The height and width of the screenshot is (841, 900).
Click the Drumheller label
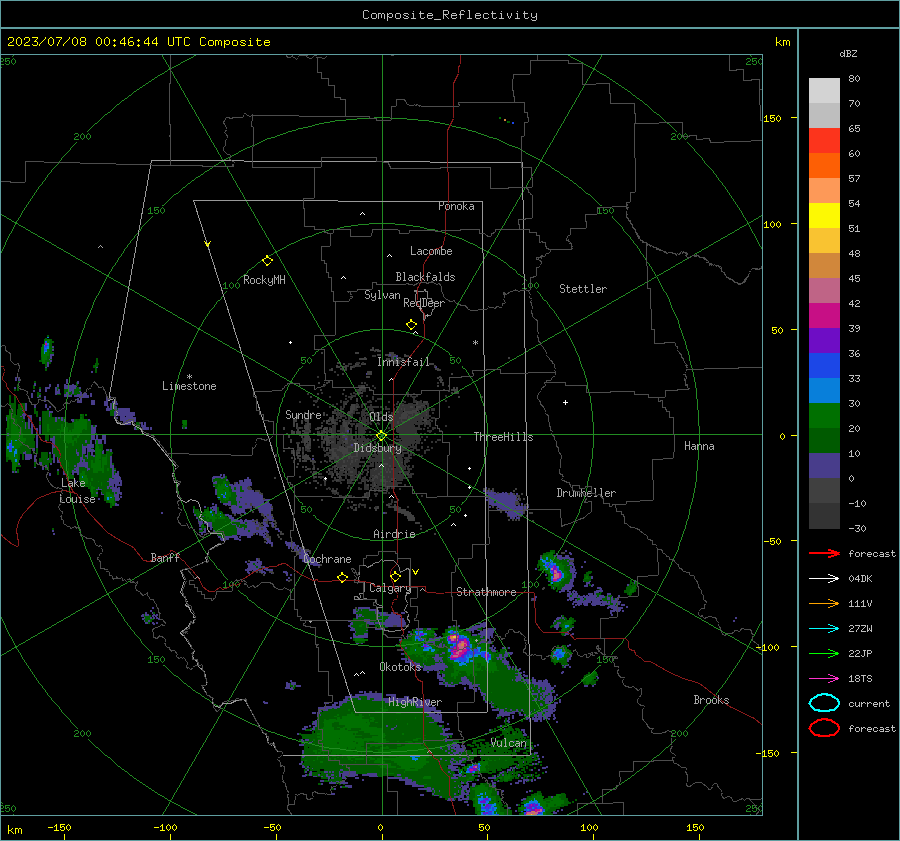point(586,493)
